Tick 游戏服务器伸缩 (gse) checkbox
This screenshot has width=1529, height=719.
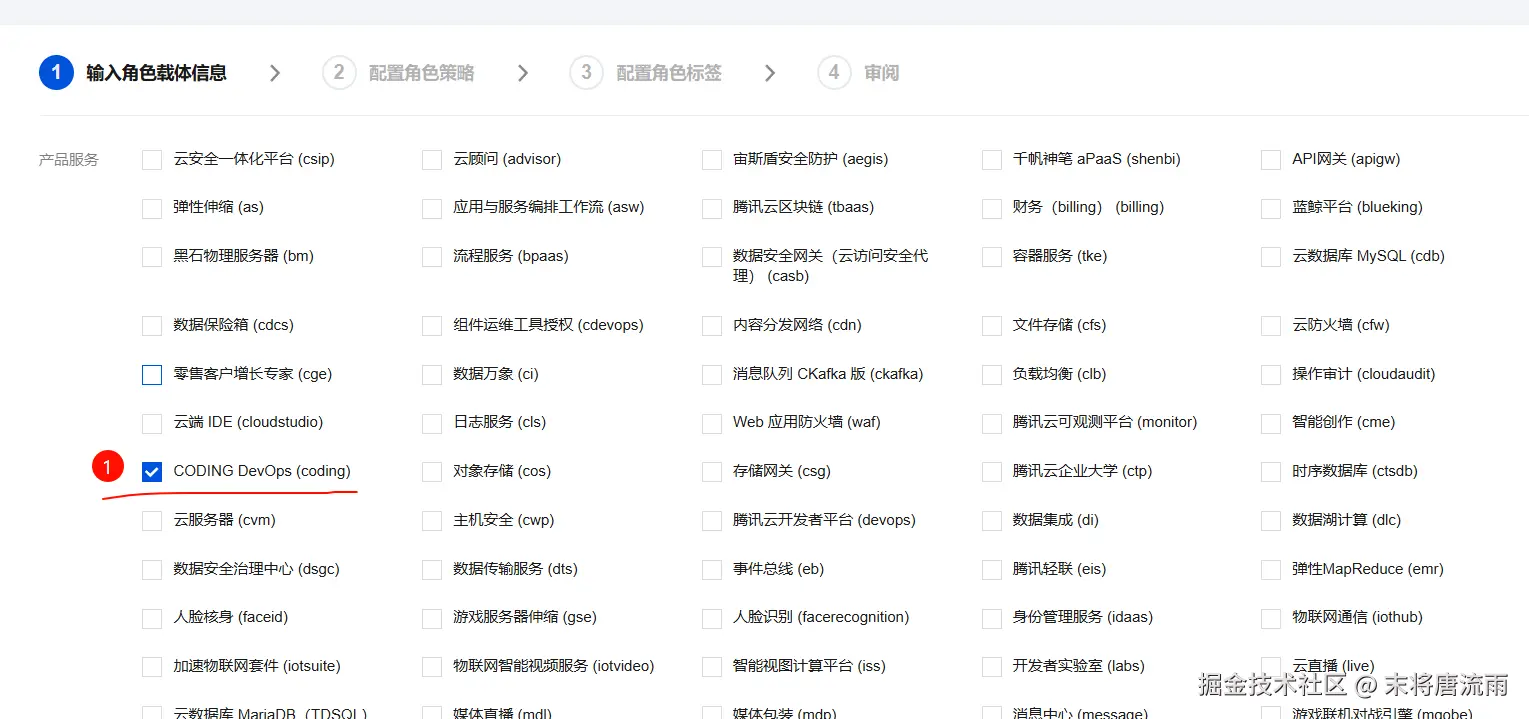click(432, 618)
